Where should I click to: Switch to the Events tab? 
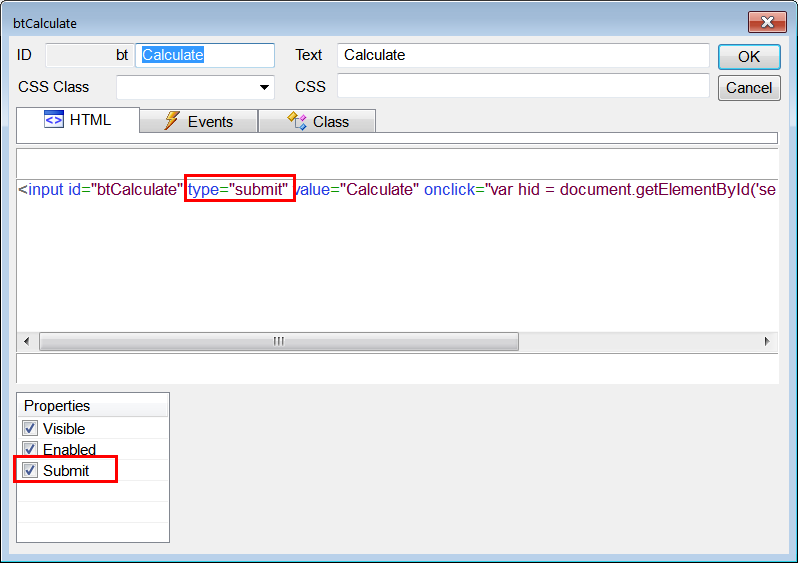(x=198, y=121)
